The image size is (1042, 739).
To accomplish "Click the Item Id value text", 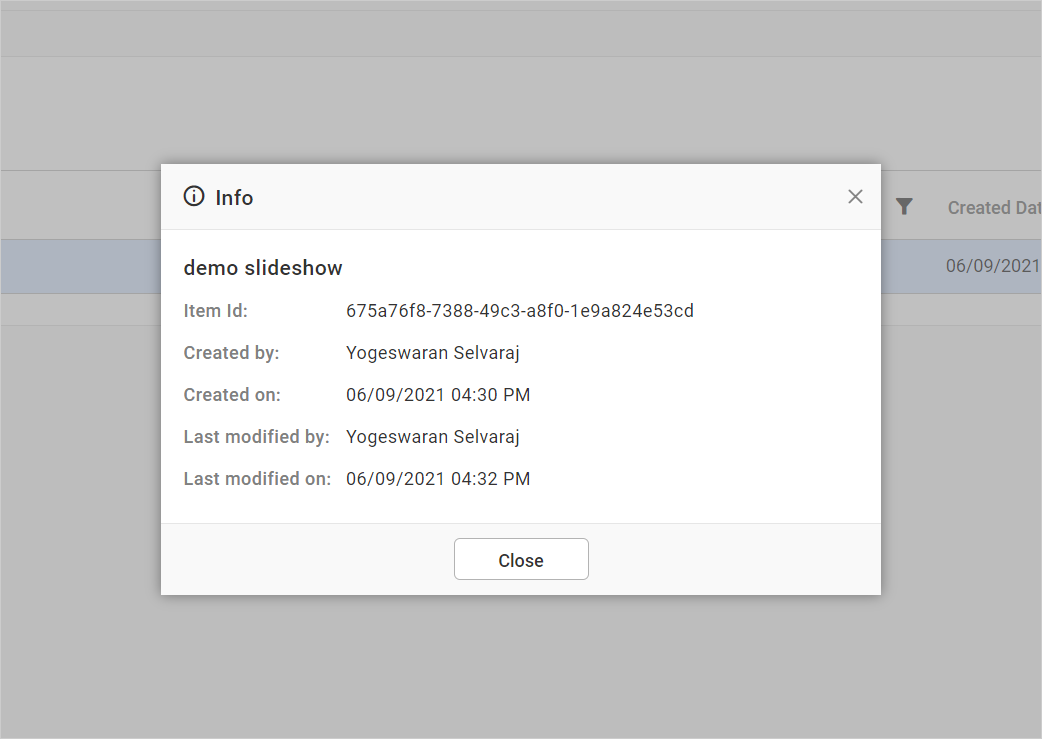I will point(519,310).
